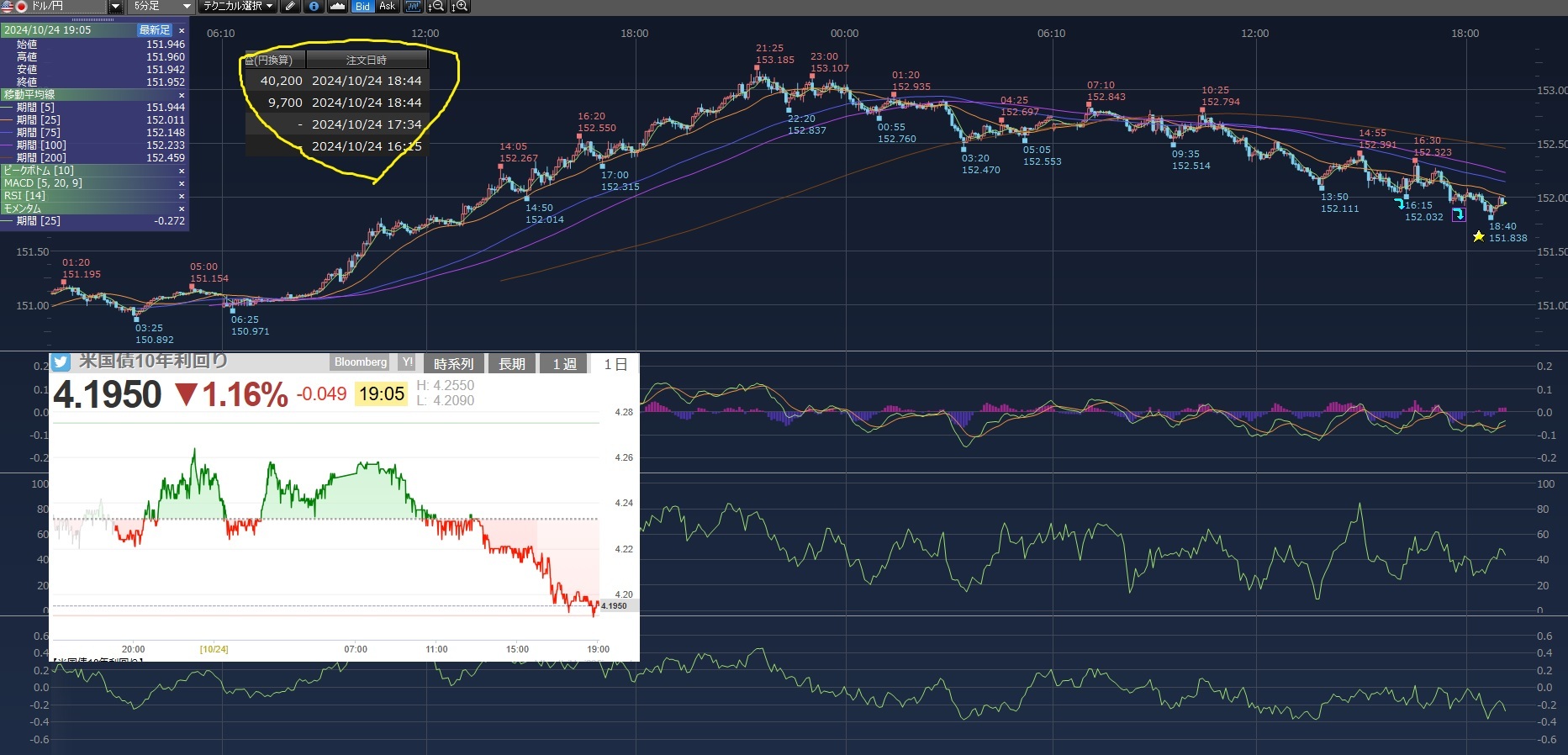Click the Yahoo Y! icon

coord(408,362)
